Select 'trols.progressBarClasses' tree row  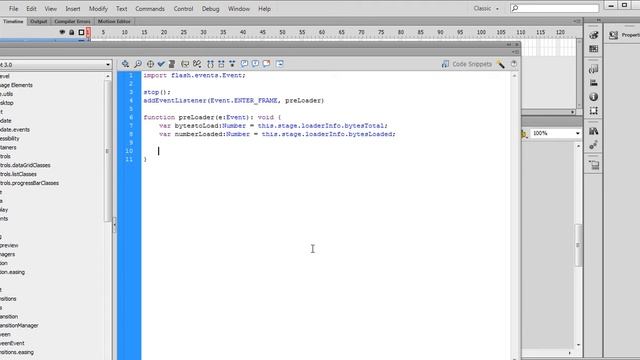29,183
